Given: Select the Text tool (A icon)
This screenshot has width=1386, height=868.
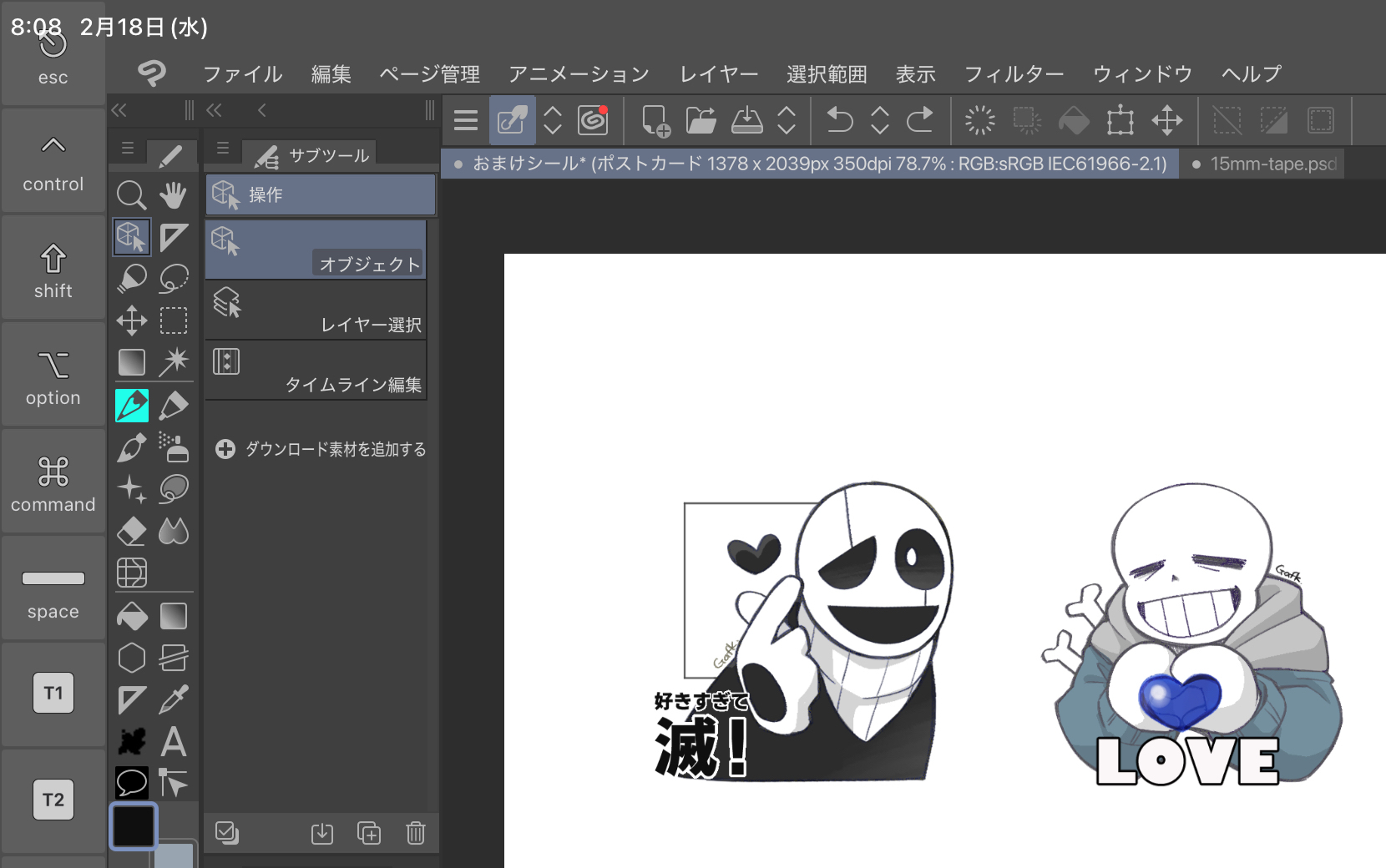Looking at the screenshot, I should tap(174, 741).
